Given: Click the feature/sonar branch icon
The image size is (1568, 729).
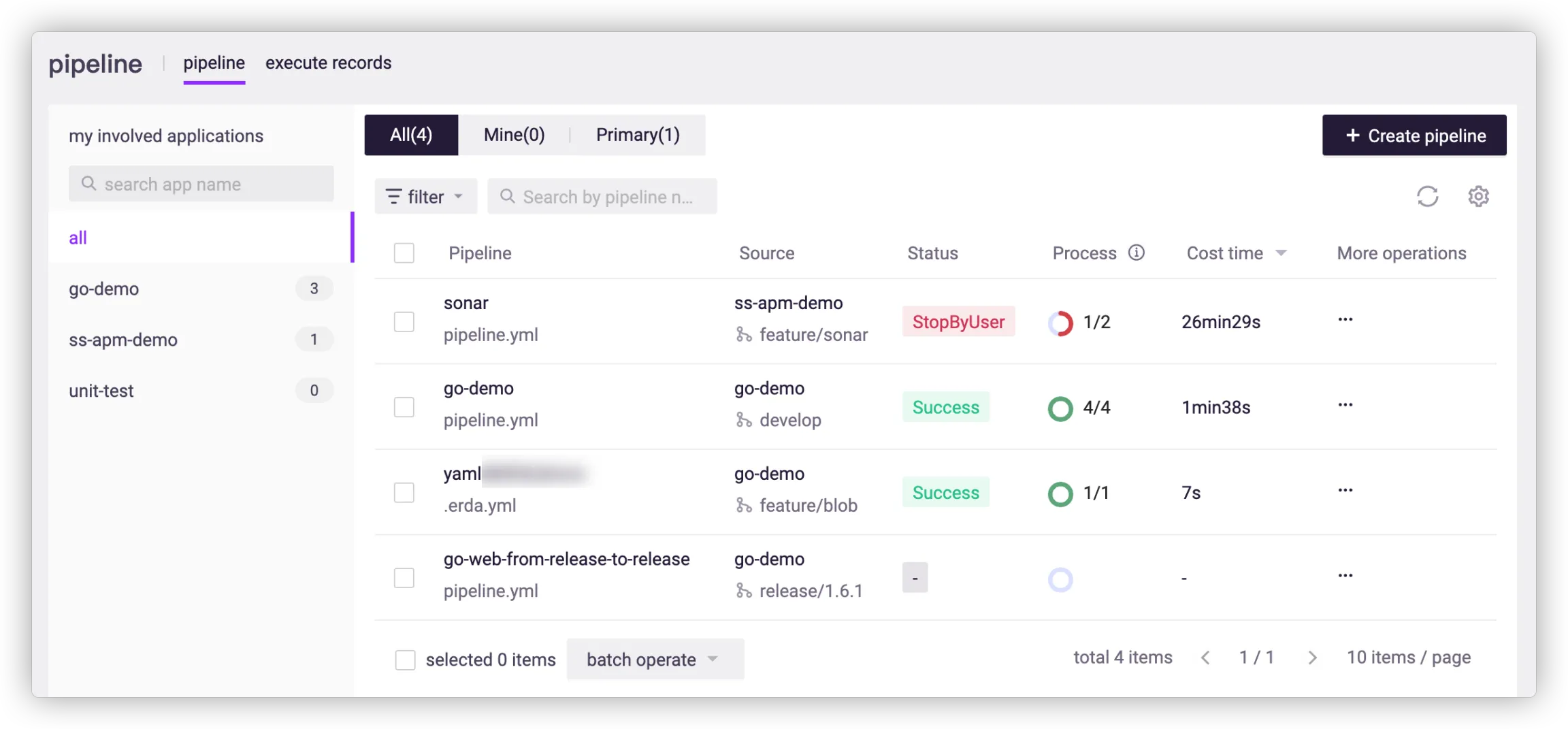Looking at the screenshot, I should click(x=743, y=335).
